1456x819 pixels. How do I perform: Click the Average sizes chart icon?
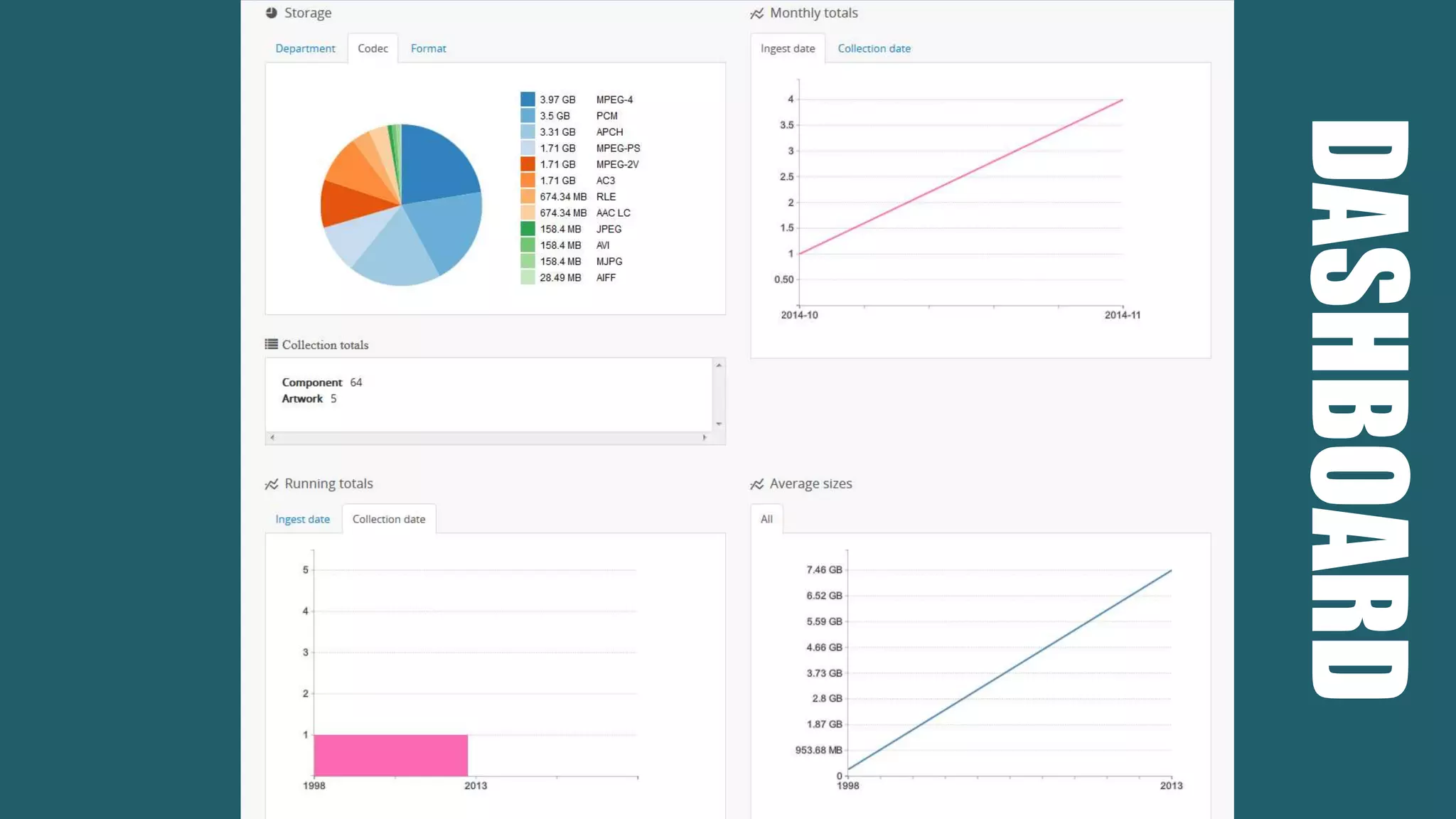pyautogui.click(x=757, y=484)
